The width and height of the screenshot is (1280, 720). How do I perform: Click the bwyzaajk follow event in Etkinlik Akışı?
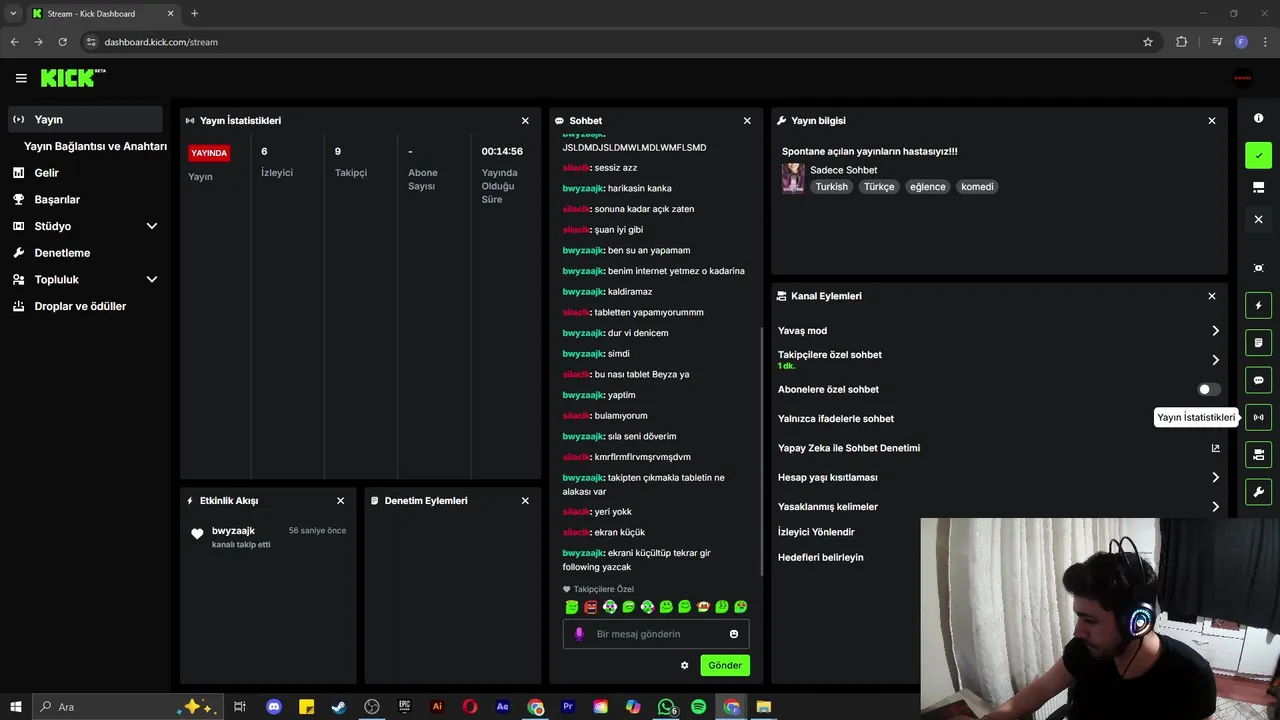(268, 537)
